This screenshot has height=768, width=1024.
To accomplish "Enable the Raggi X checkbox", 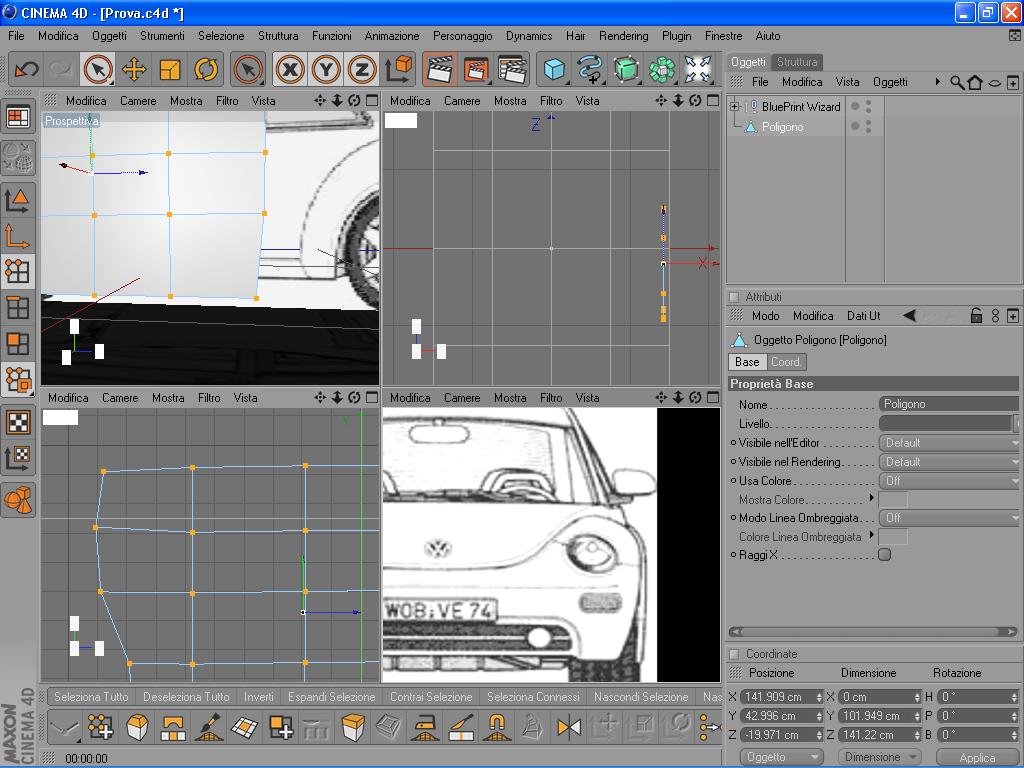I will [884, 555].
